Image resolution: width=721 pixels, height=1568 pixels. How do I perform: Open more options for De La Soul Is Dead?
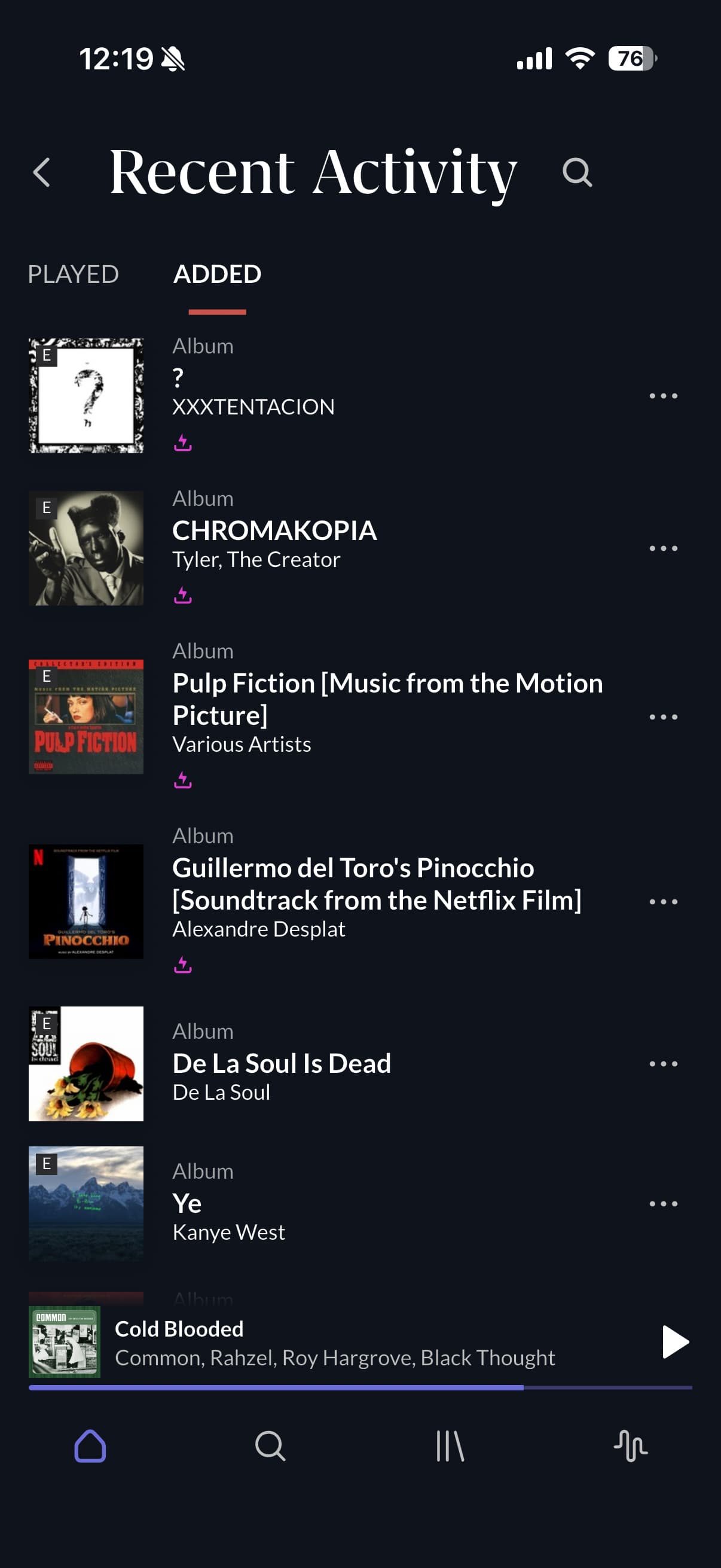click(x=662, y=1063)
